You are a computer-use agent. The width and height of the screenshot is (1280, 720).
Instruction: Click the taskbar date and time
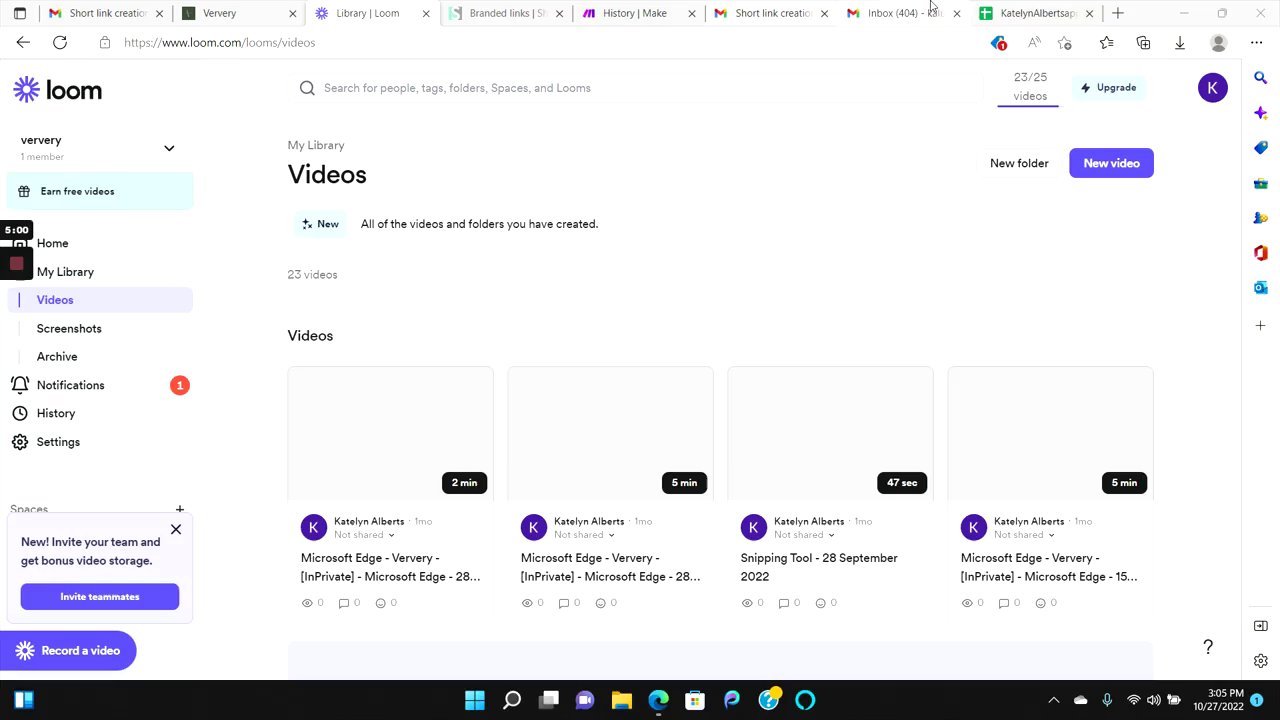[1225, 700]
